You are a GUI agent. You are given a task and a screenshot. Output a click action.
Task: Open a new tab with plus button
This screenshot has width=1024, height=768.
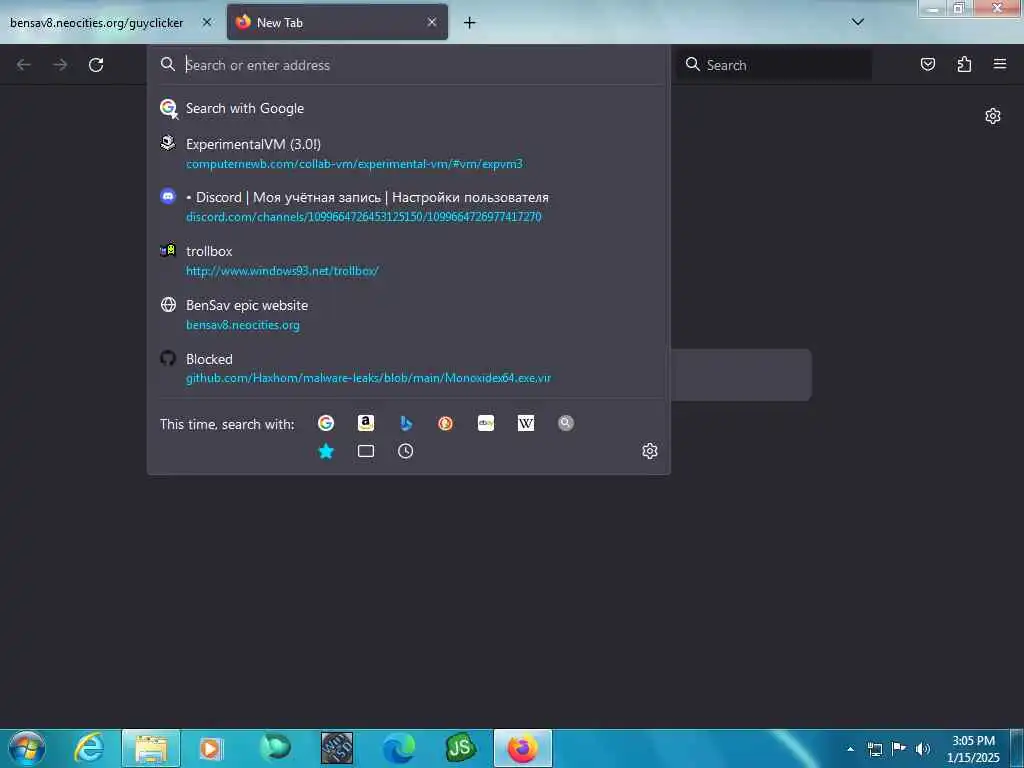tap(470, 23)
